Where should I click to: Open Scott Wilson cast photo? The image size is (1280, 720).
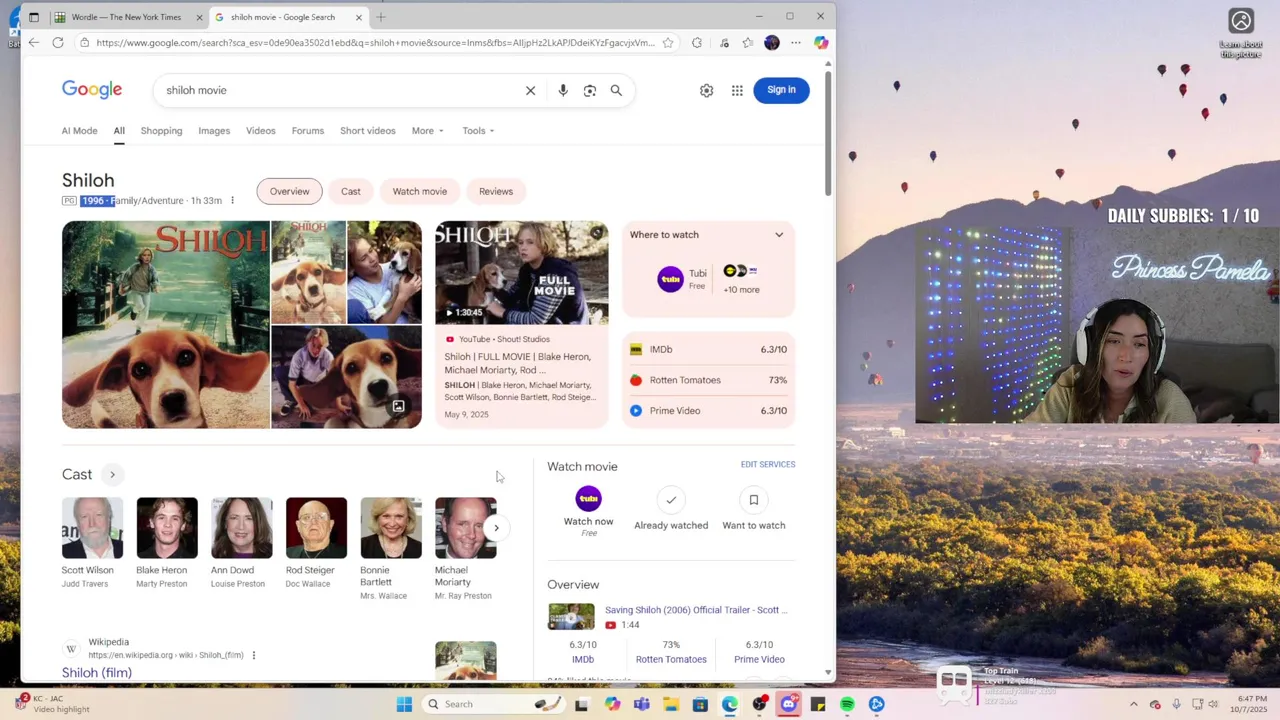(x=92, y=528)
